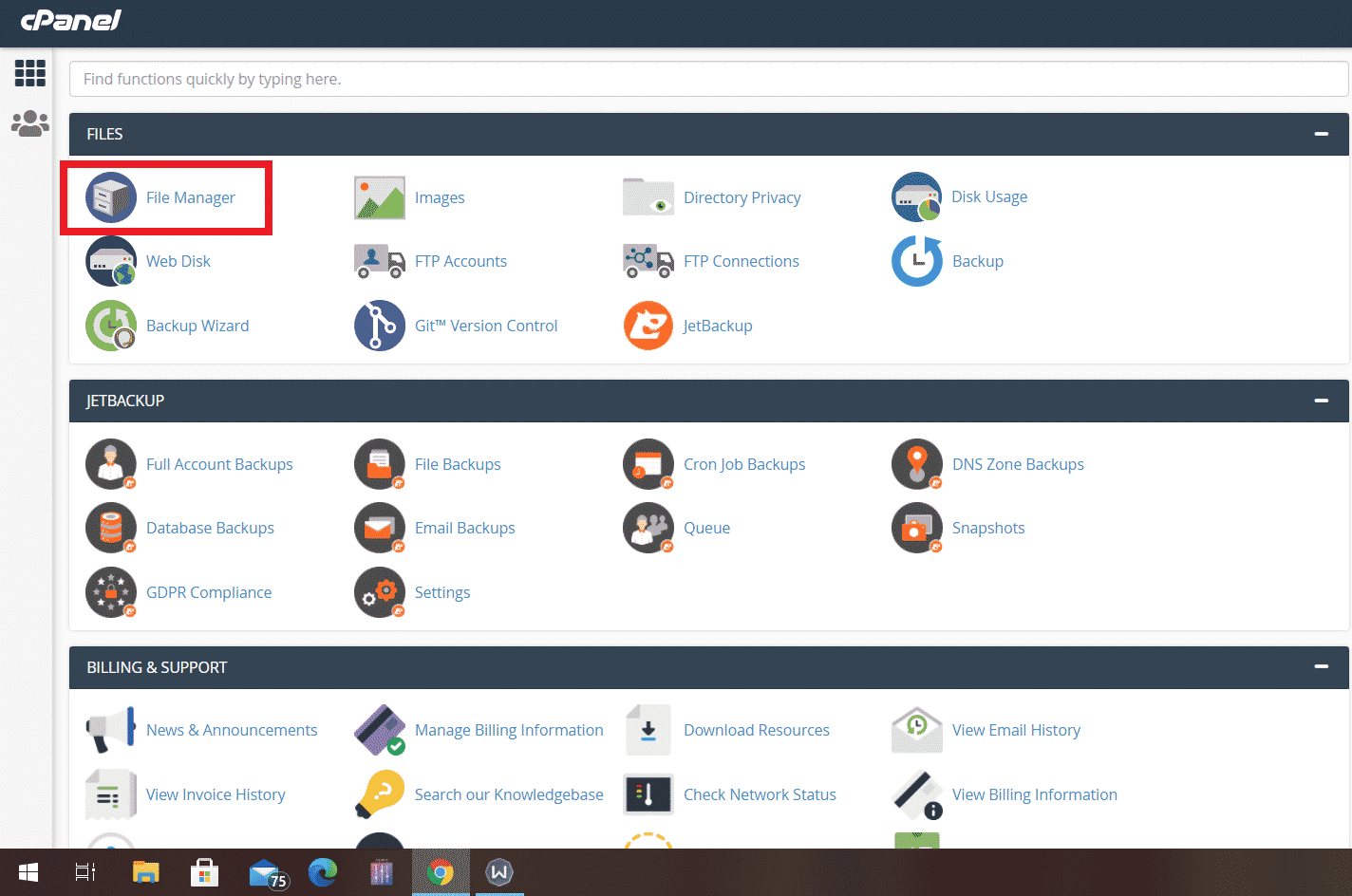This screenshot has height=896, width=1352.
Task: Click the Git Version Control link text
Action: (486, 326)
